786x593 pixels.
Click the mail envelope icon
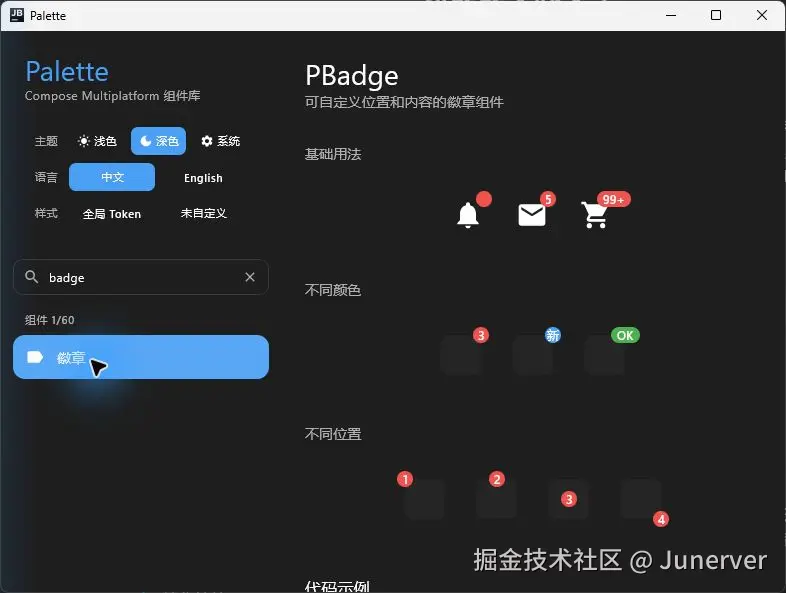(532, 215)
